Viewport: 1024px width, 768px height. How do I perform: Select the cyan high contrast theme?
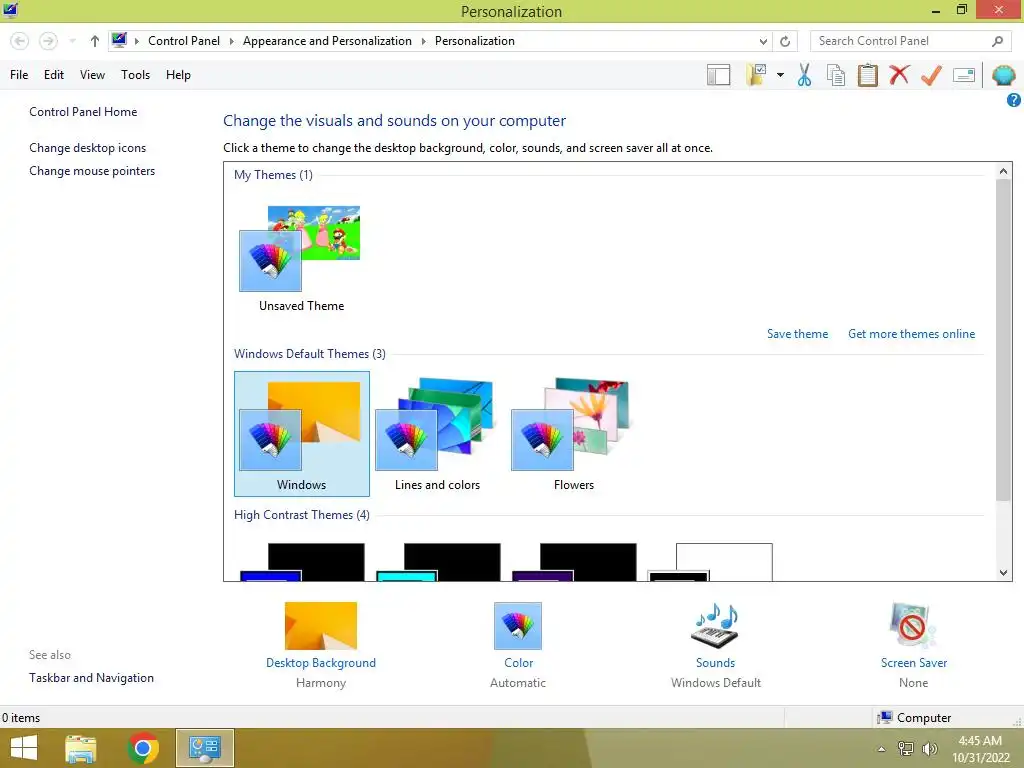click(x=438, y=562)
